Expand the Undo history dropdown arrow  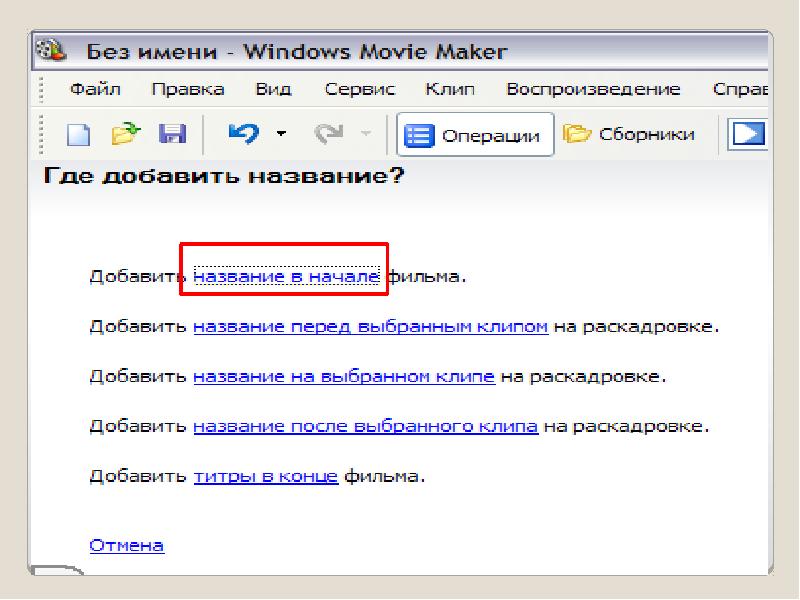coord(281,134)
